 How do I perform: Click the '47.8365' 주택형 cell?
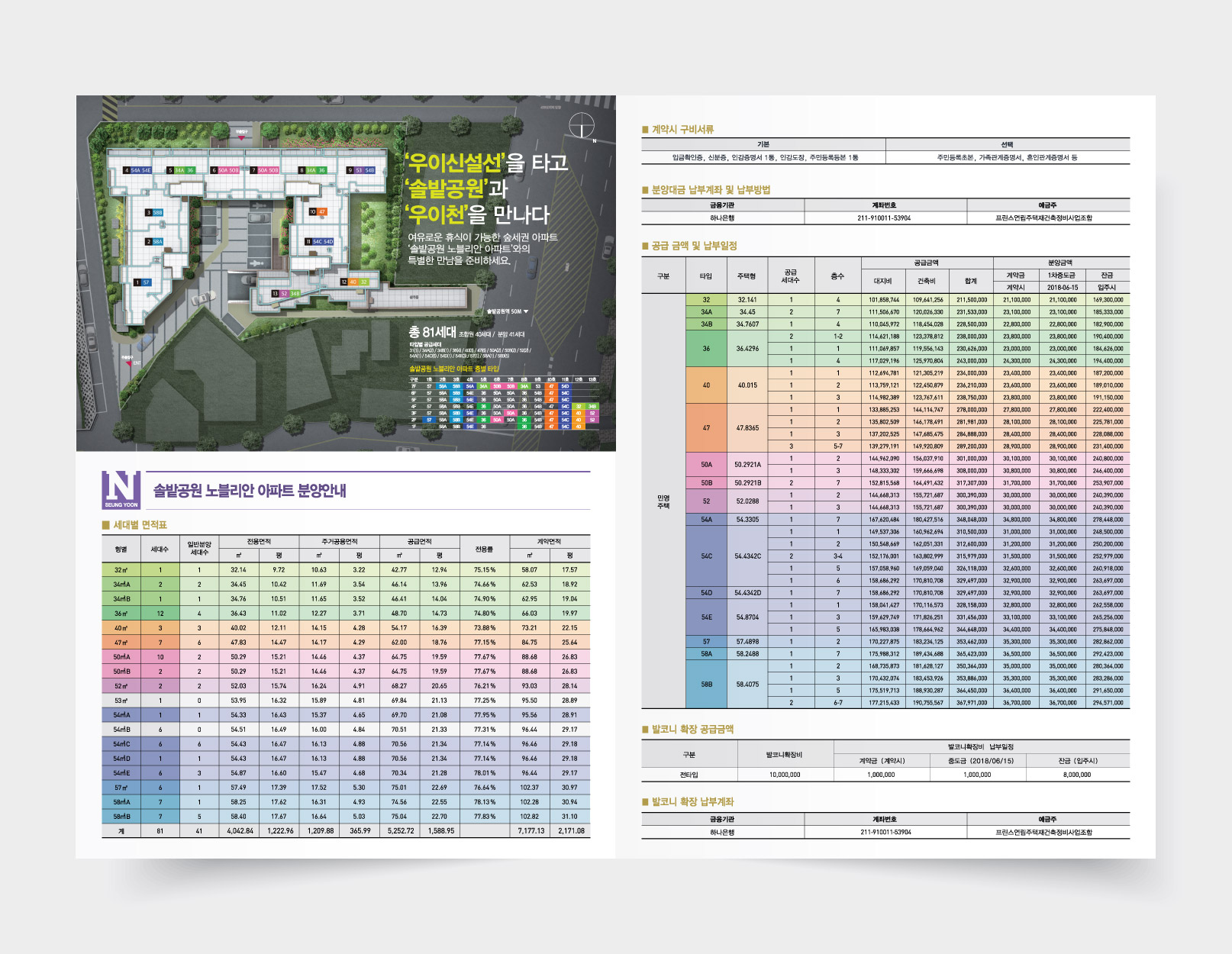point(747,428)
